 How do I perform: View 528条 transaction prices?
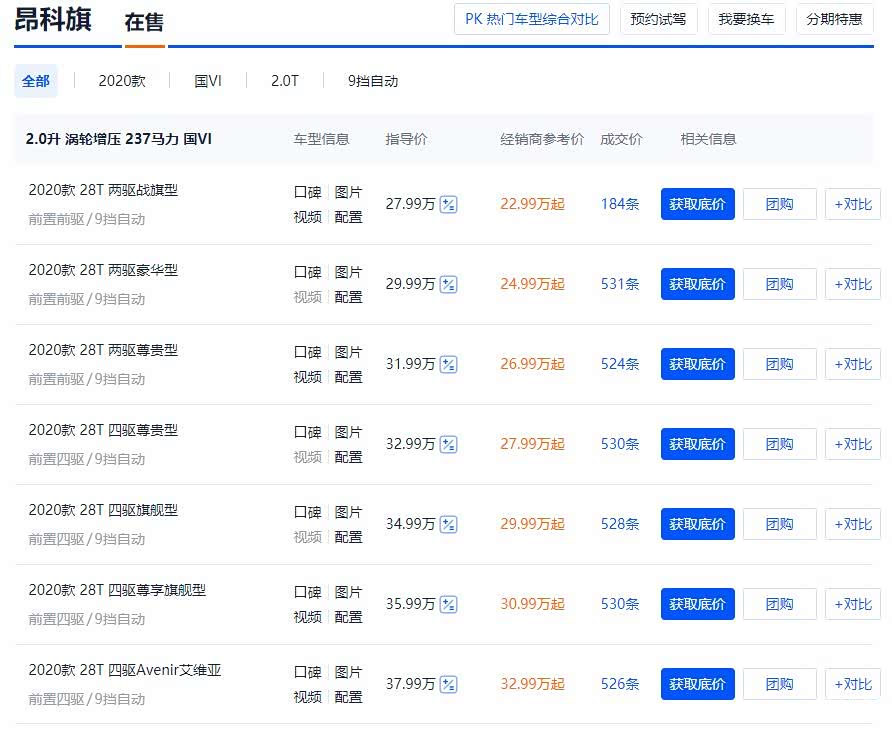(x=620, y=524)
